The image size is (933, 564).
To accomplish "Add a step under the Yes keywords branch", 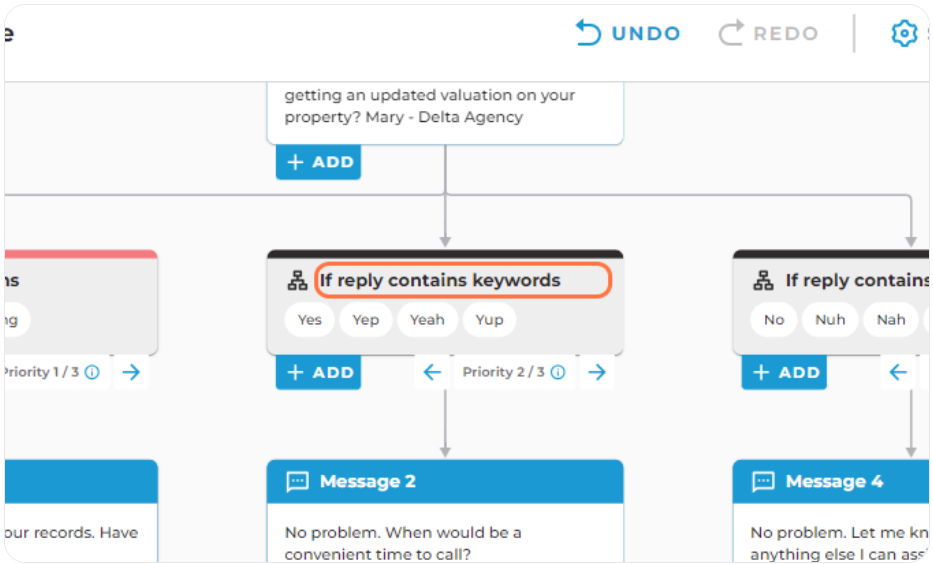I will [x=318, y=372].
